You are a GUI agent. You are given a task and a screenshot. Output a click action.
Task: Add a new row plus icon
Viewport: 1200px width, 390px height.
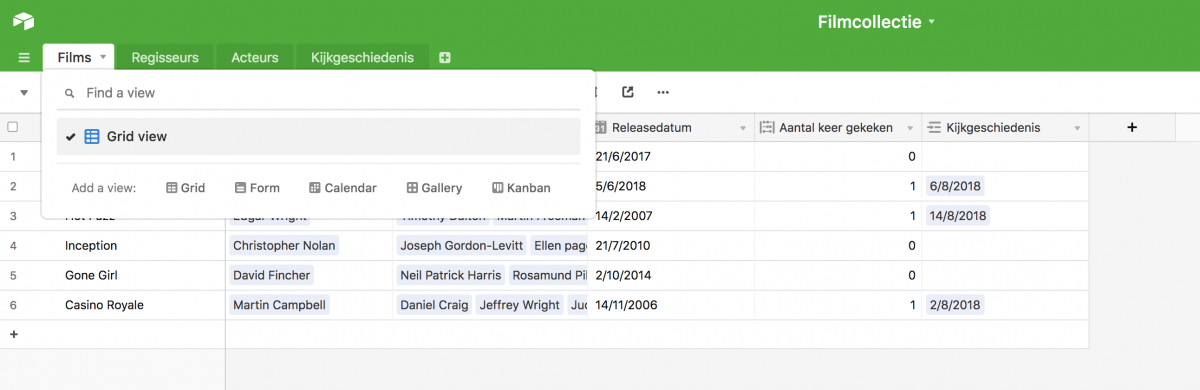point(14,334)
